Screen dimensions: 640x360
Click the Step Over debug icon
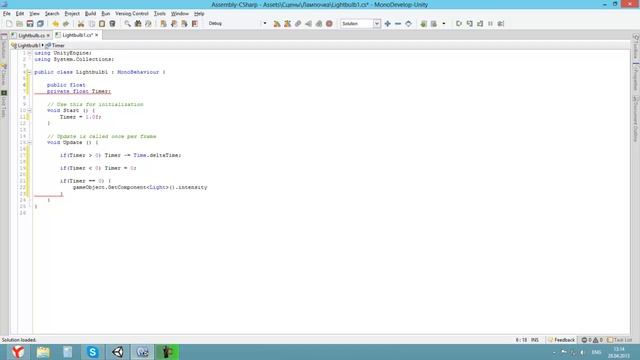[459, 24]
